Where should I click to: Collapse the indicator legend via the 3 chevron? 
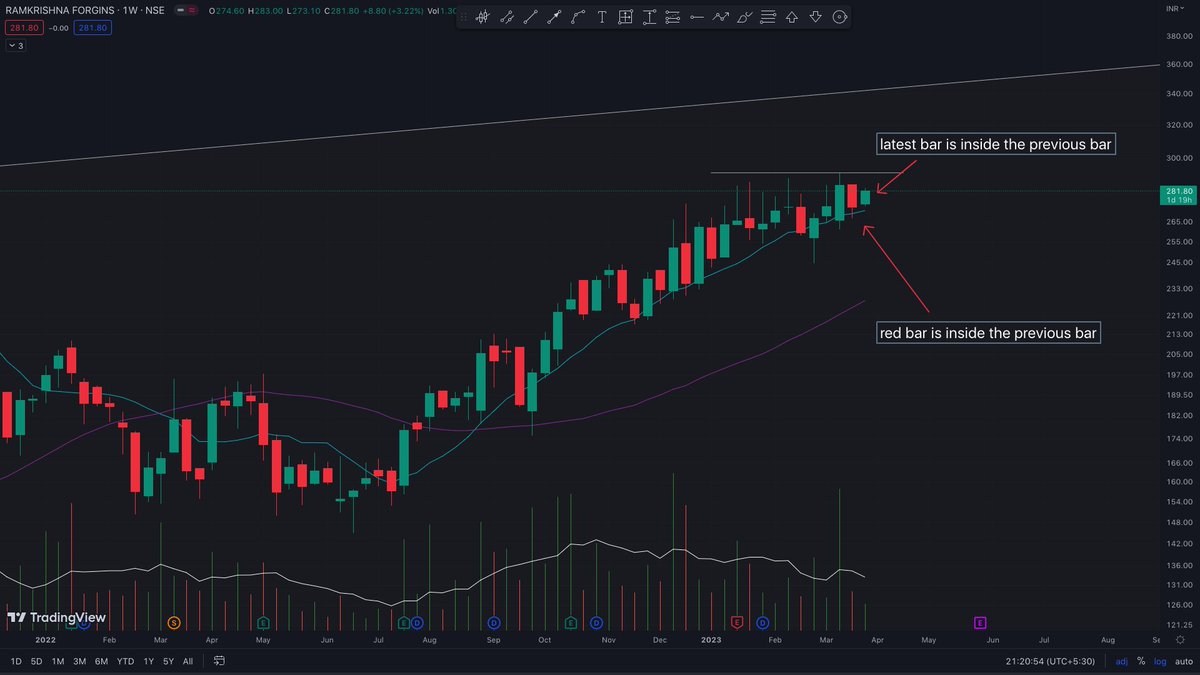click(14, 45)
